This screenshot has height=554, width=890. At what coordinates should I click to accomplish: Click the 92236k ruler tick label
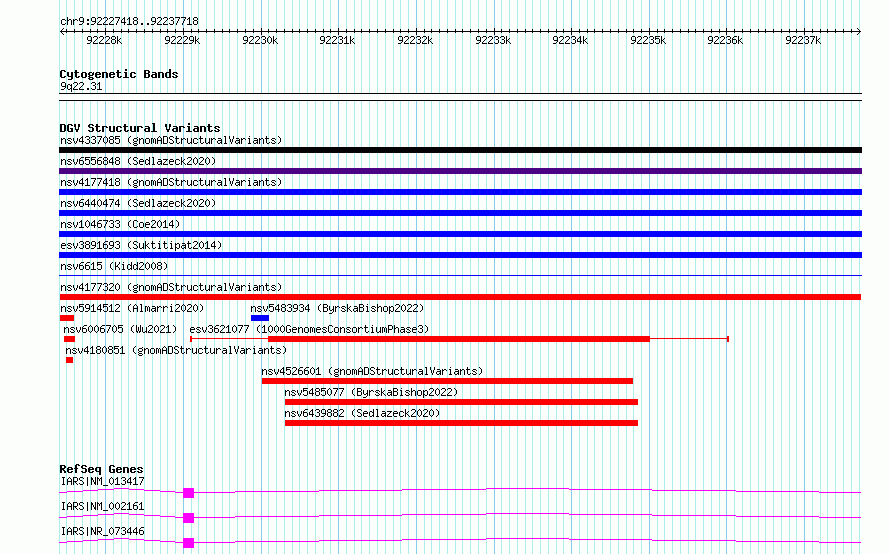725,40
